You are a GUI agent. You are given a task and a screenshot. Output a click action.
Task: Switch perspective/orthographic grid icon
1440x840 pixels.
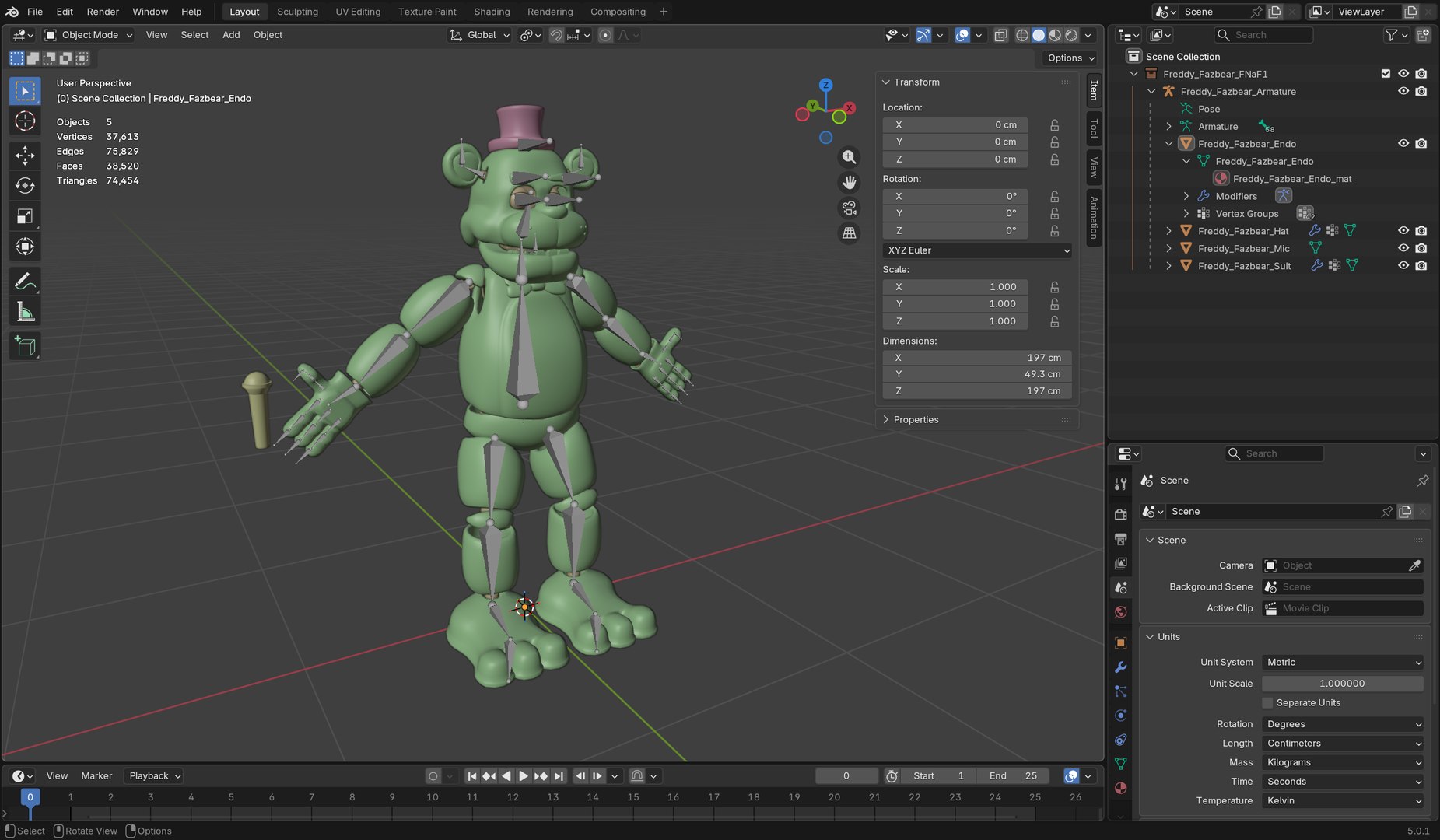pos(849,233)
